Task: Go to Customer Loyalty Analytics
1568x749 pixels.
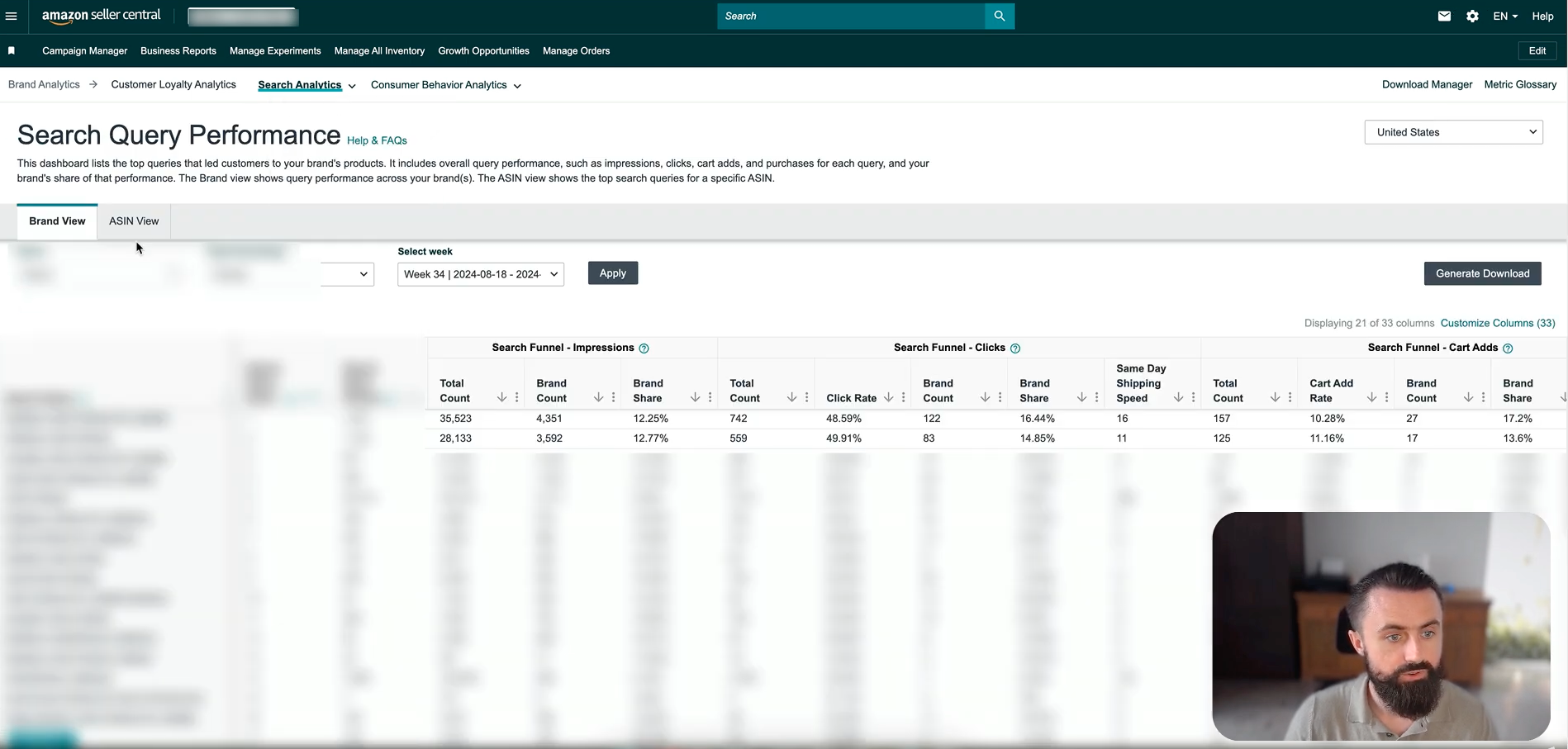Action: (x=173, y=84)
